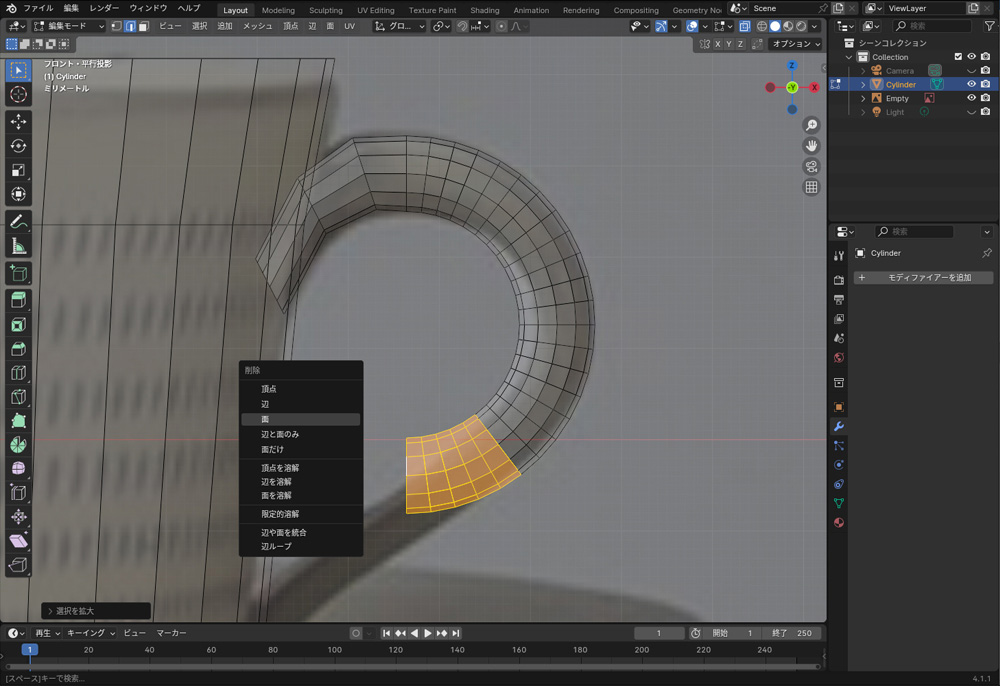Toggle camera view with the camera gizmo

(811, 167)
